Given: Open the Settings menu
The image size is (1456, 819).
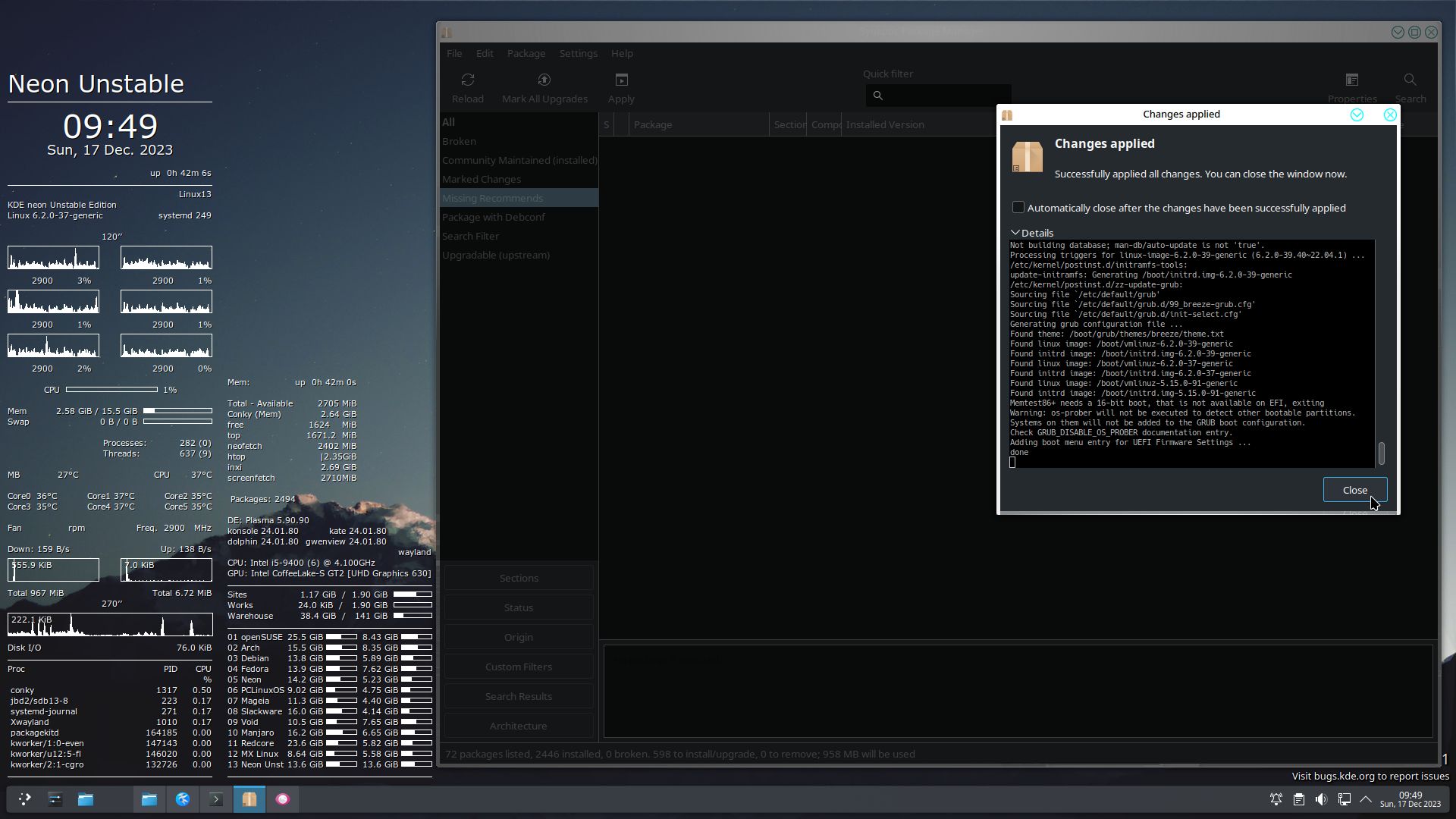Looking at the screenshot, I should pos(578,53).
